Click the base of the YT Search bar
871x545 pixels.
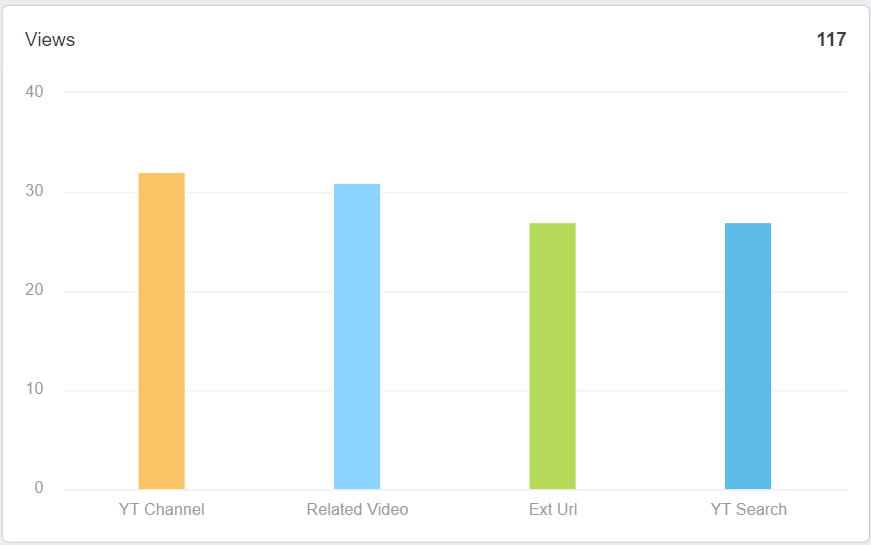point(748,487)
